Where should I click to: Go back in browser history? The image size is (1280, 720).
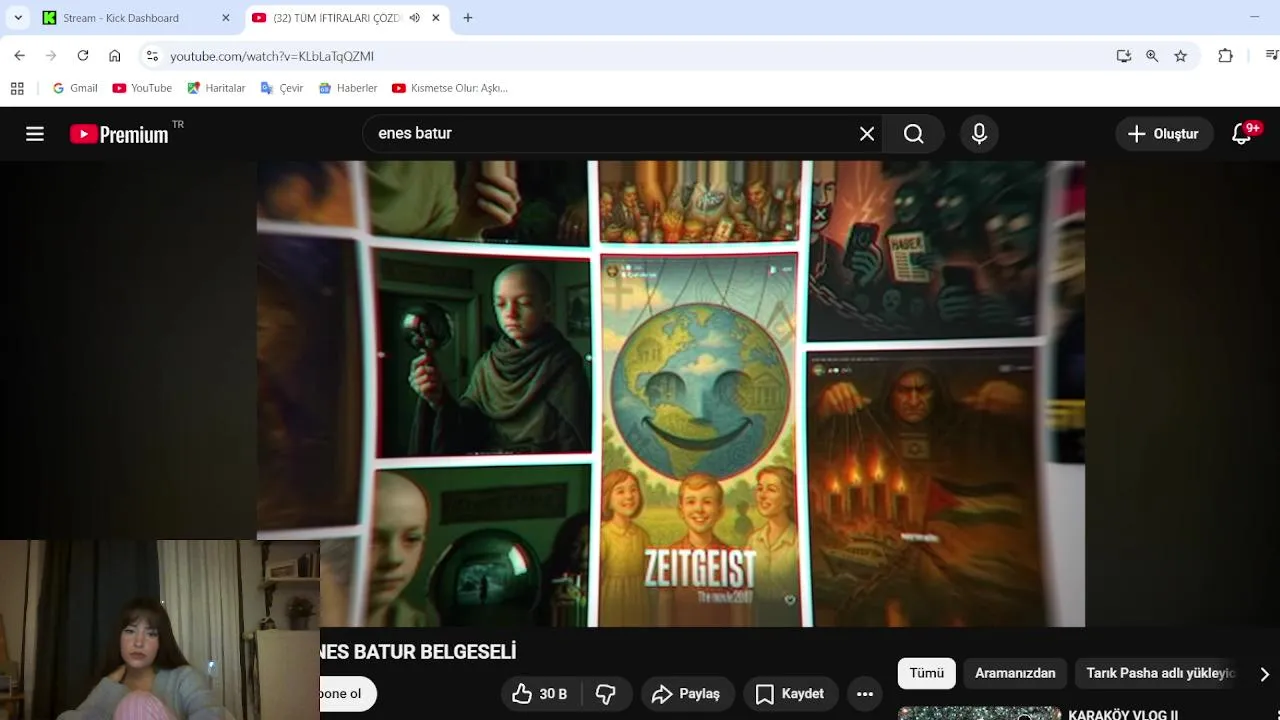[20, 56]
